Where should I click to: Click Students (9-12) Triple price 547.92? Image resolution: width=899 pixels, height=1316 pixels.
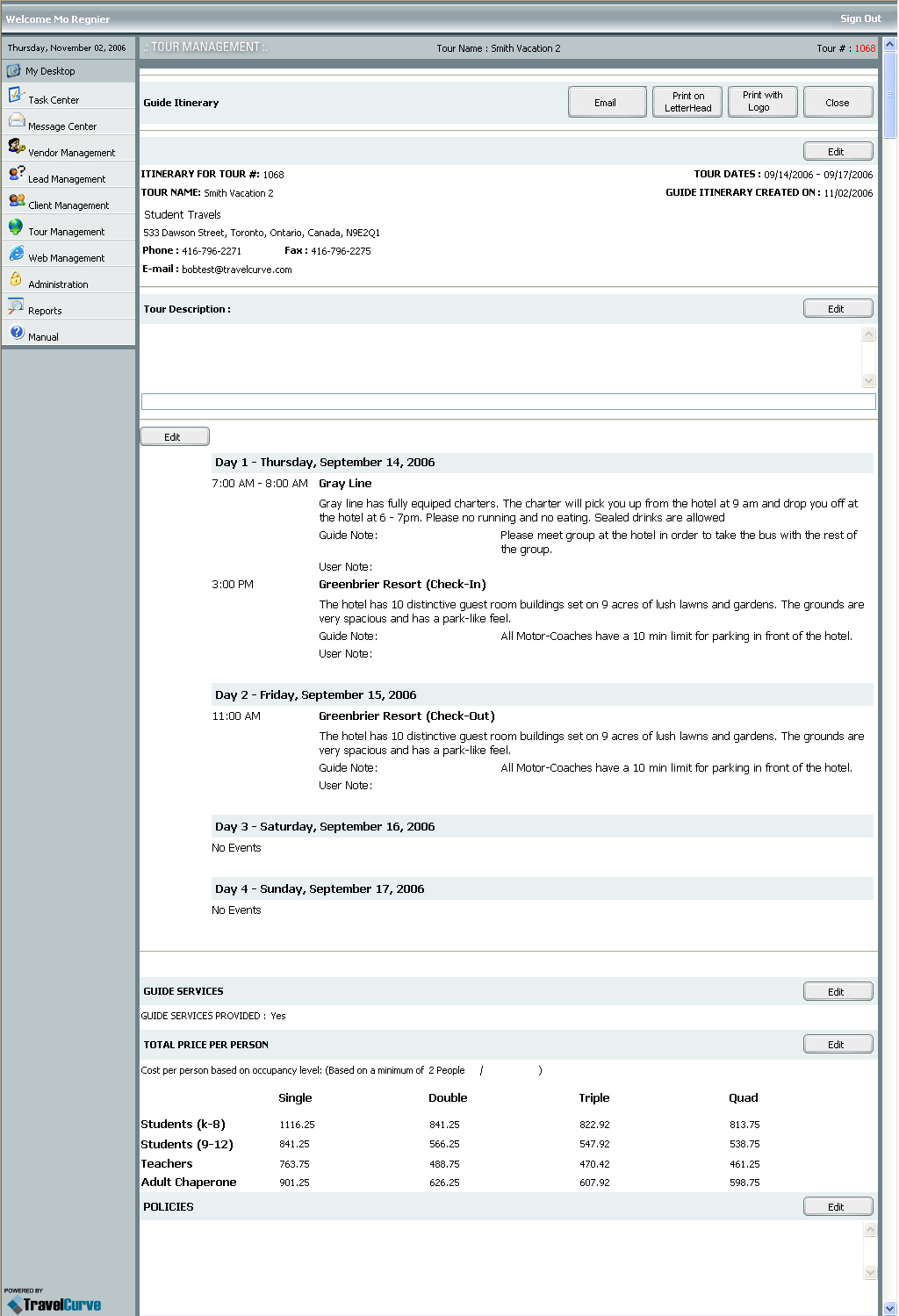pos(594,1144)
